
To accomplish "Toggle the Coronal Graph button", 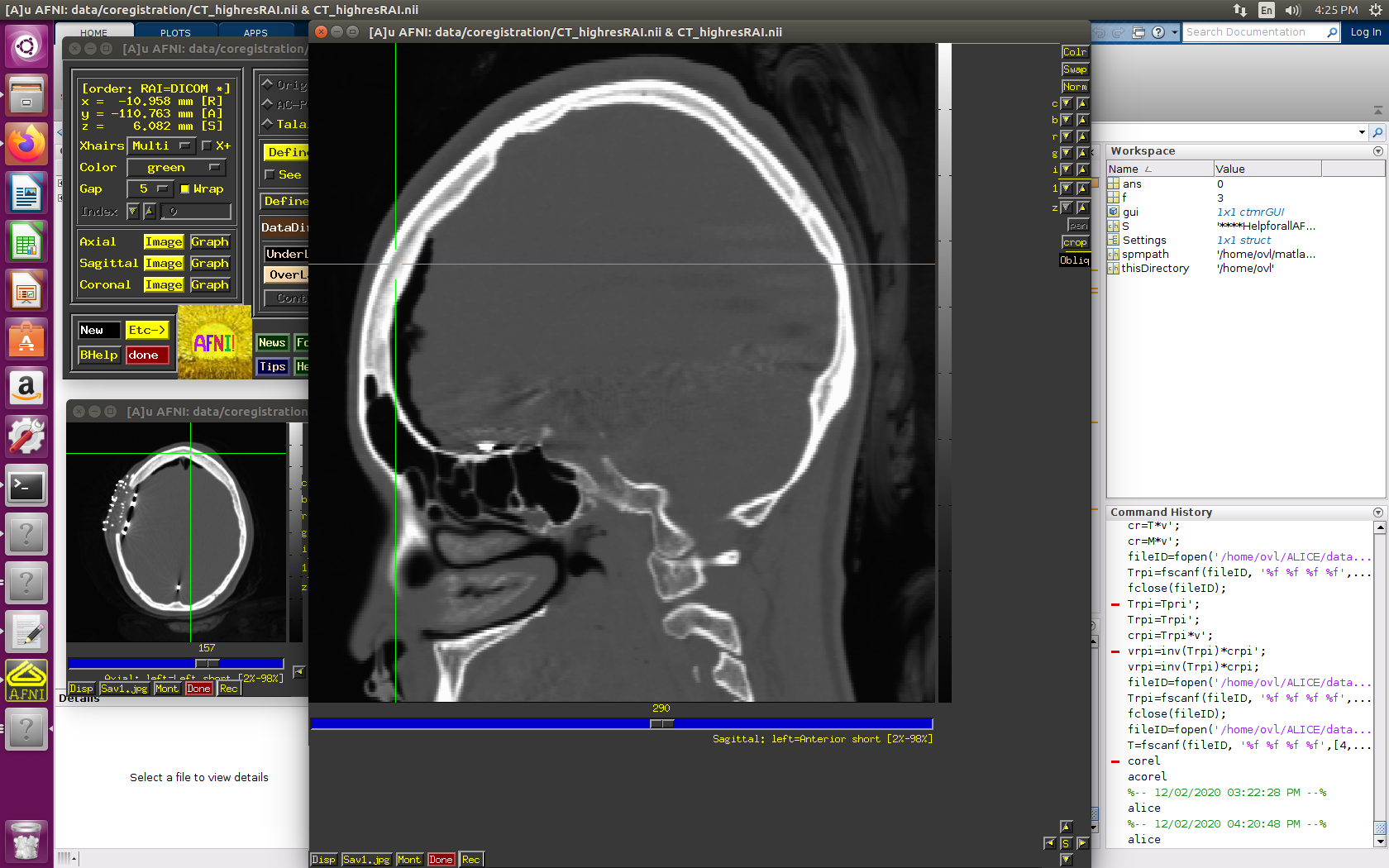I will [x=210, y=284].
